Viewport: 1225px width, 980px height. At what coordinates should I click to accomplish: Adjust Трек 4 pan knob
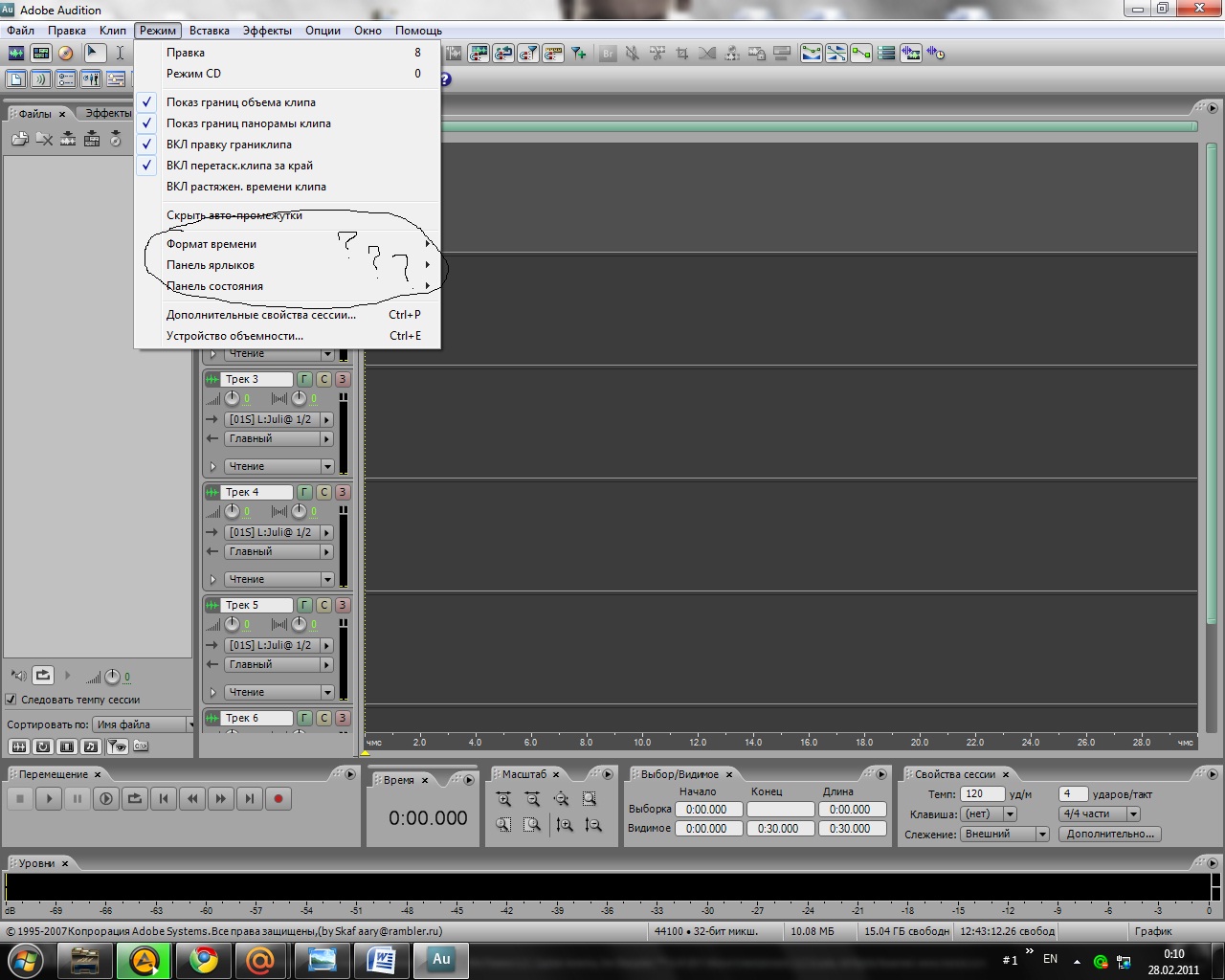300,511
